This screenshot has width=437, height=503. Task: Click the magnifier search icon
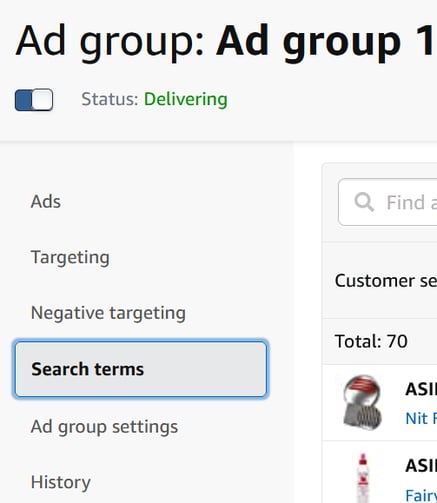pos(364,202)
